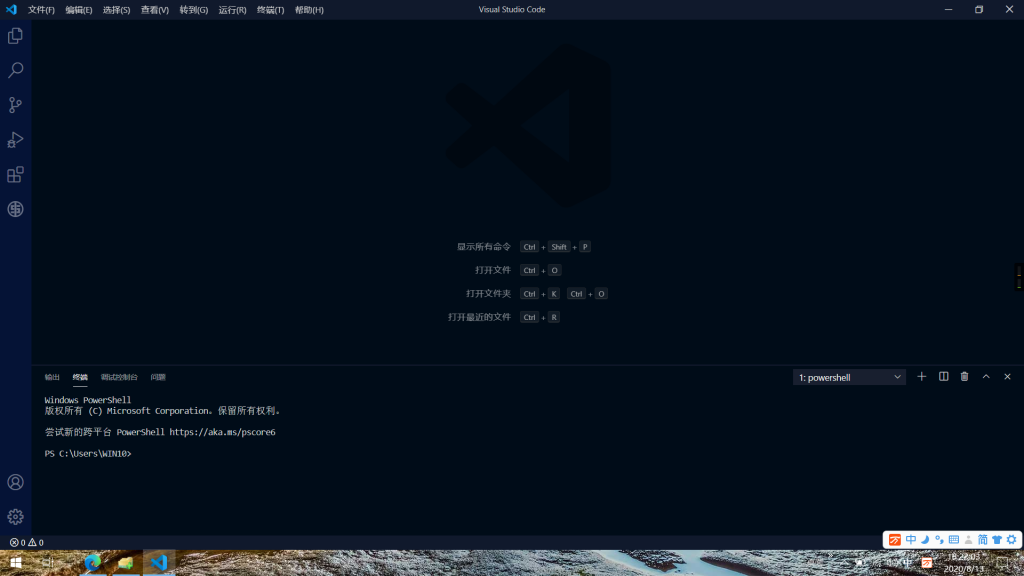Open Task View on the taskbar
The width and height of the screenshot is (1024, 576).
click(x=48, y=562)
